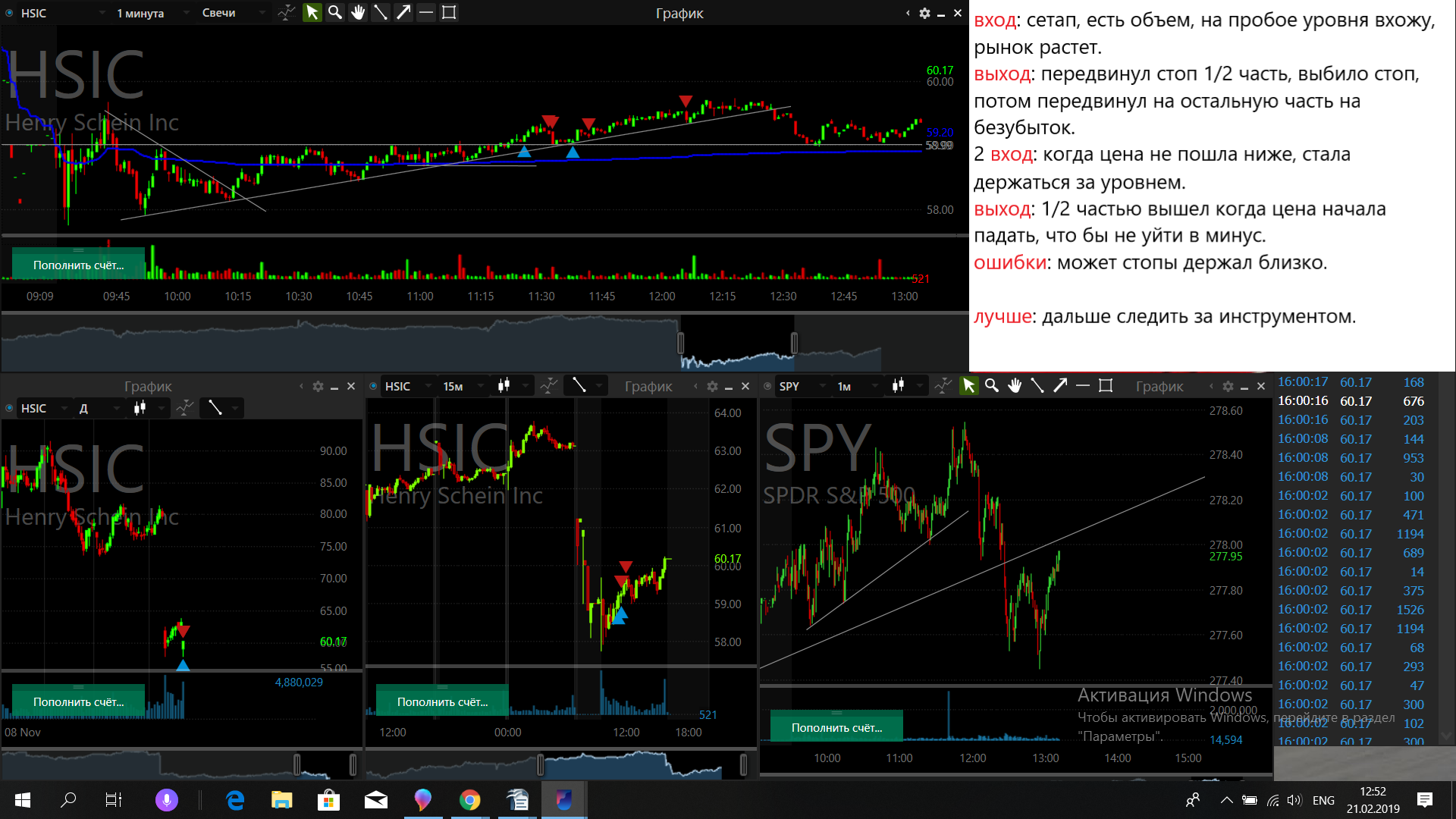Open settings gear of daily HSIC chart
1456x819 pixels.
(x=318, y=387)
